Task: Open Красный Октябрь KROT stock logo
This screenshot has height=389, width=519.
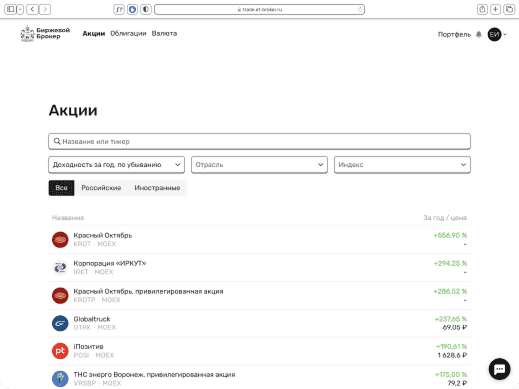Action: [x=60, y=240]
